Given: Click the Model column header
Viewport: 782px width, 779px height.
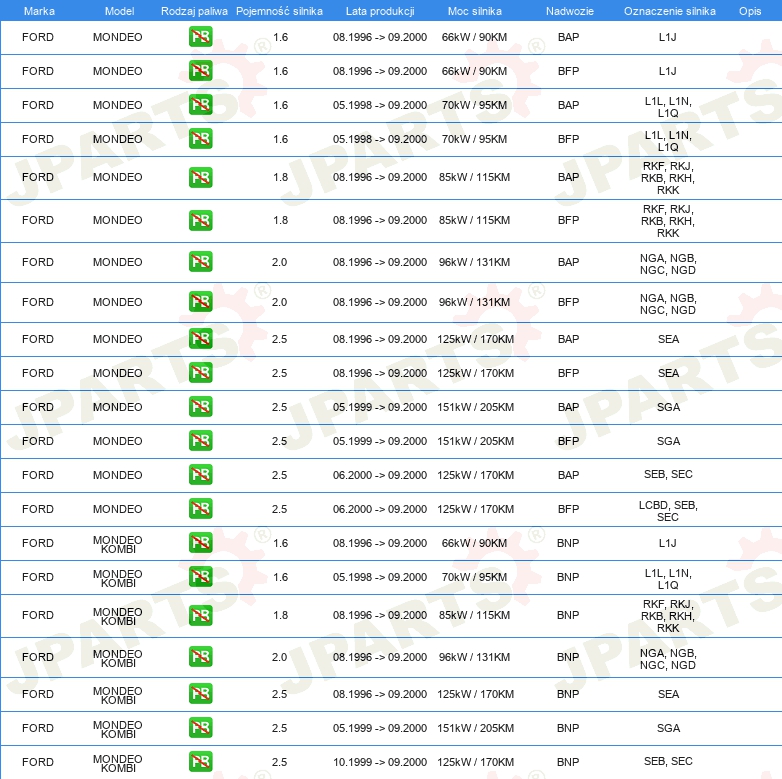Looking at the screenshot, I should tap(119, 11).
